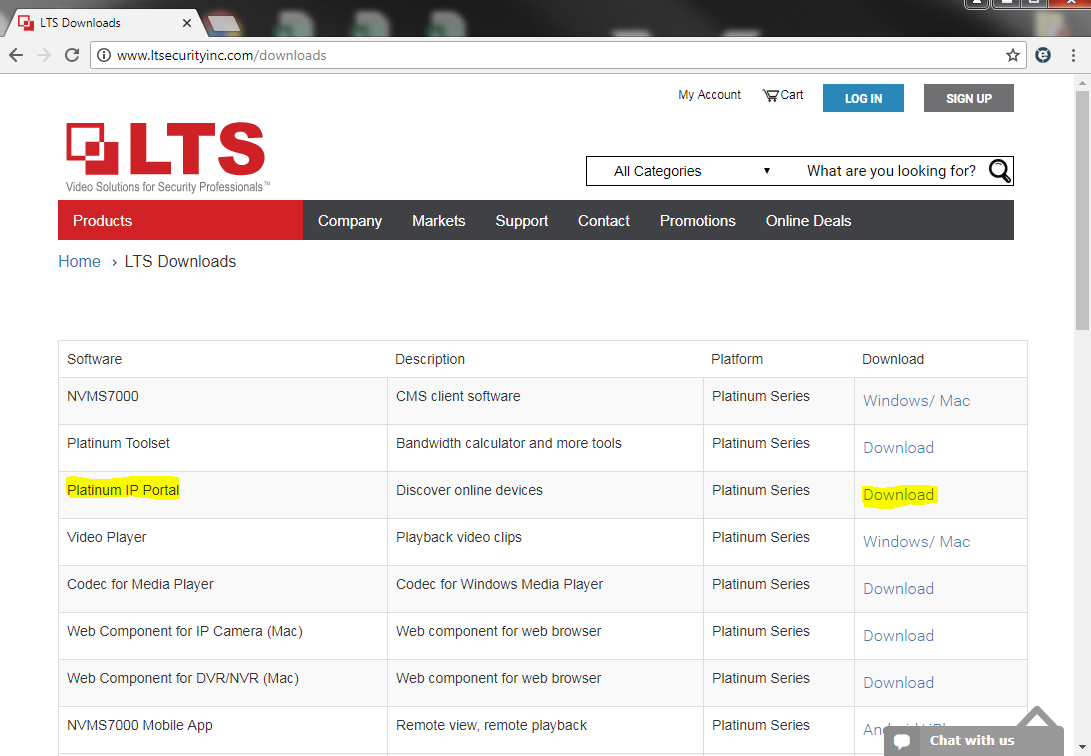Click the site info icon in address bar

104,55
